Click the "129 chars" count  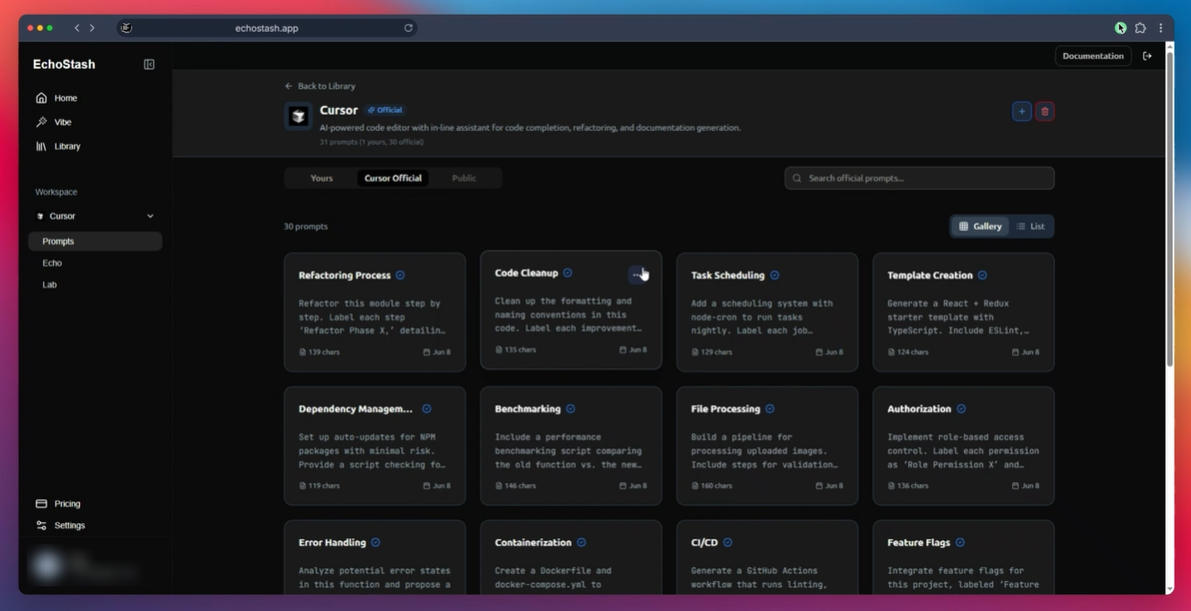click(x=712, y=353)
